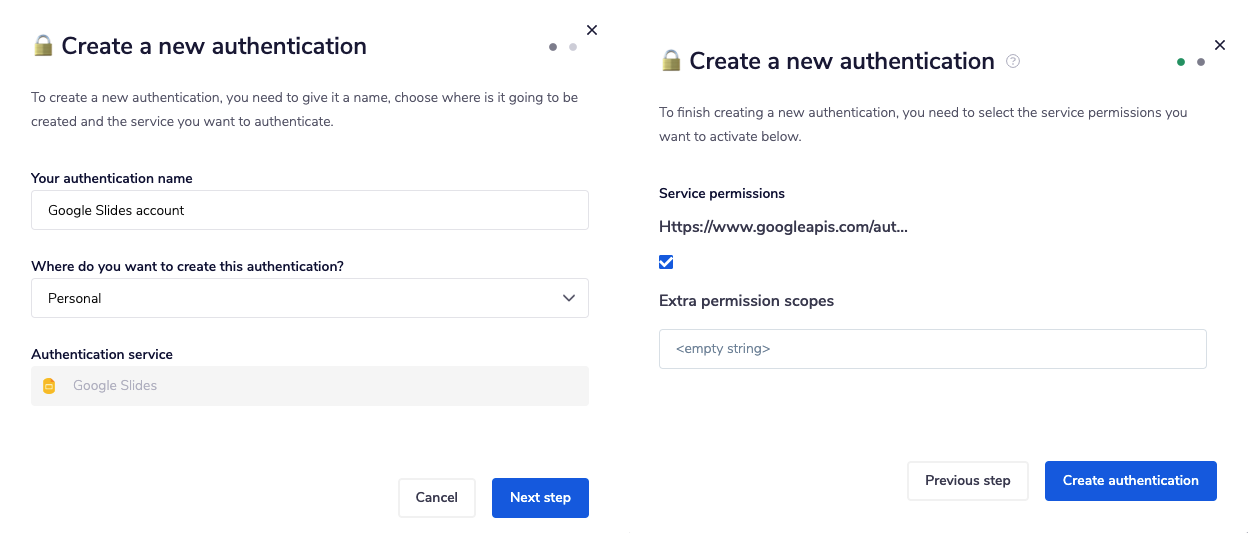1248x547 pixels.
Task: Click the second step dot in left dialog
Action: point(573,47)
